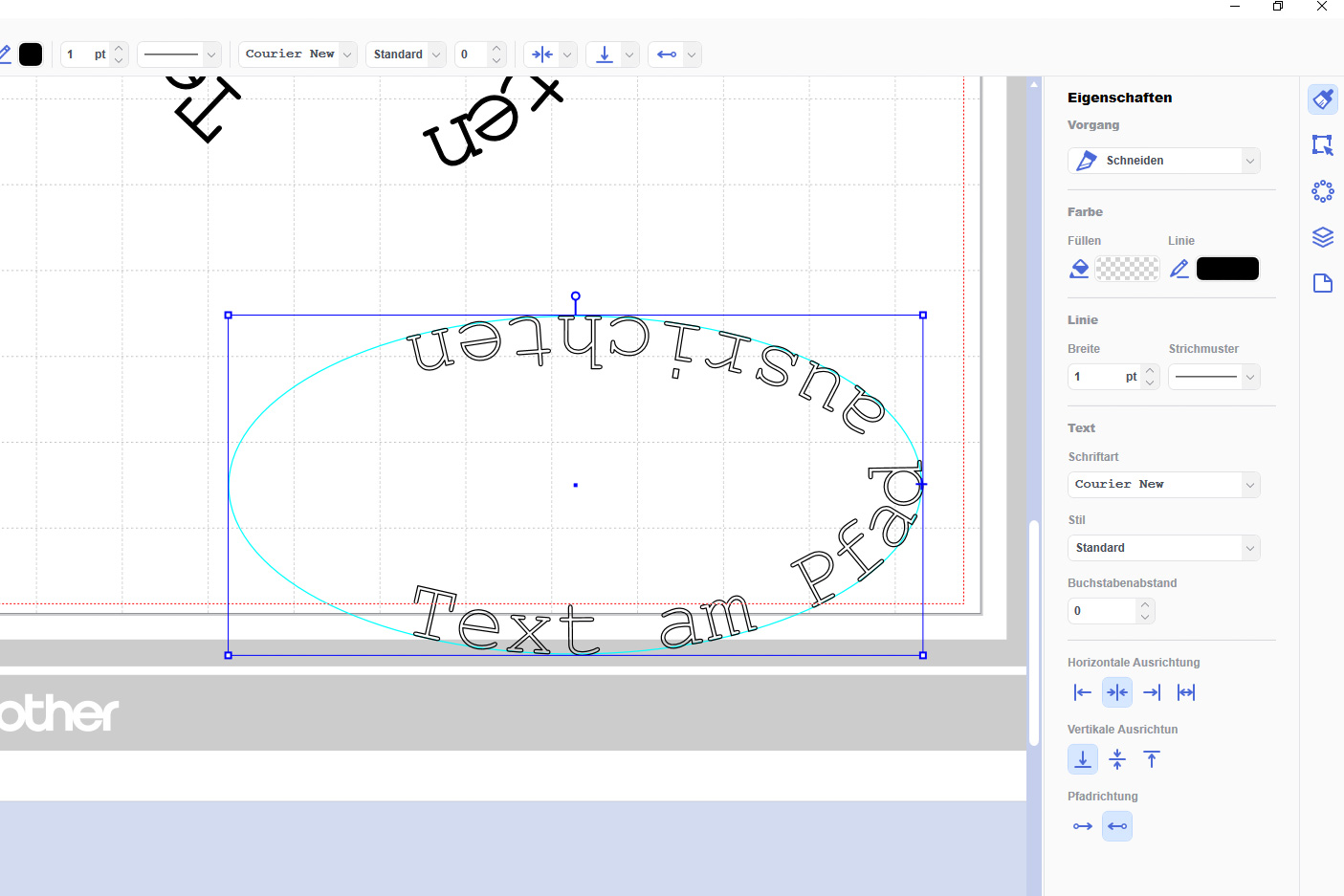Open the Layers panel icon
Image resolution: width=1344 pixels, height=896 pixels.
tap(1323, 237)
